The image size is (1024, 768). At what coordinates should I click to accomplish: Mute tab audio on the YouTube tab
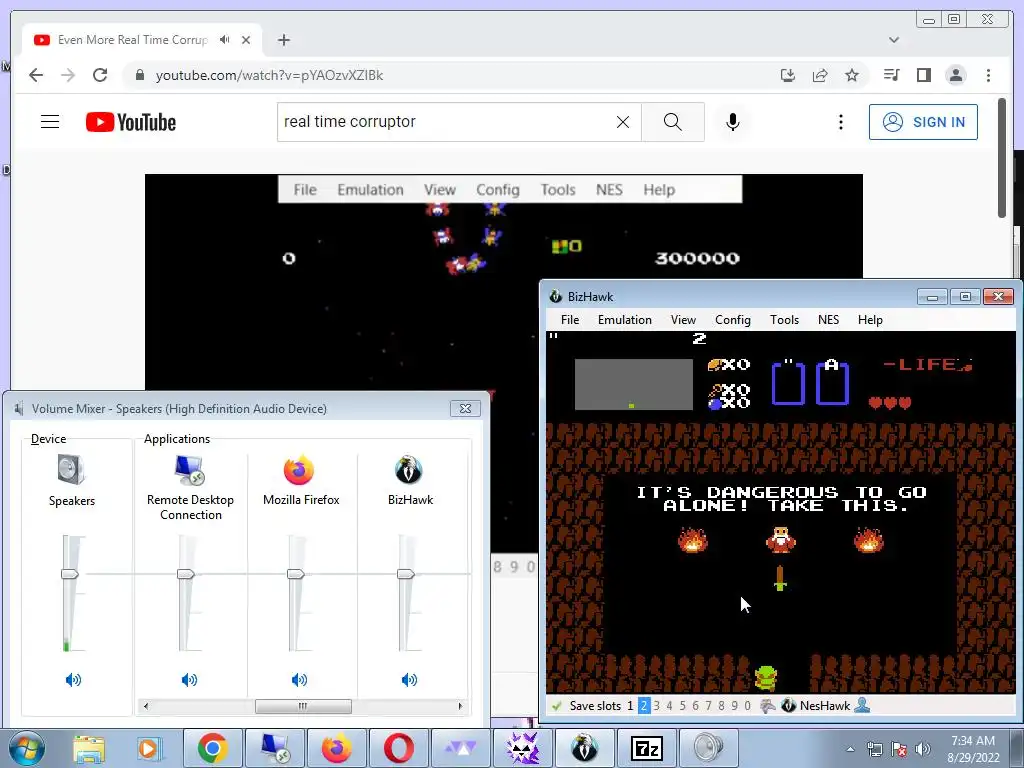click(x=225, y=40)
